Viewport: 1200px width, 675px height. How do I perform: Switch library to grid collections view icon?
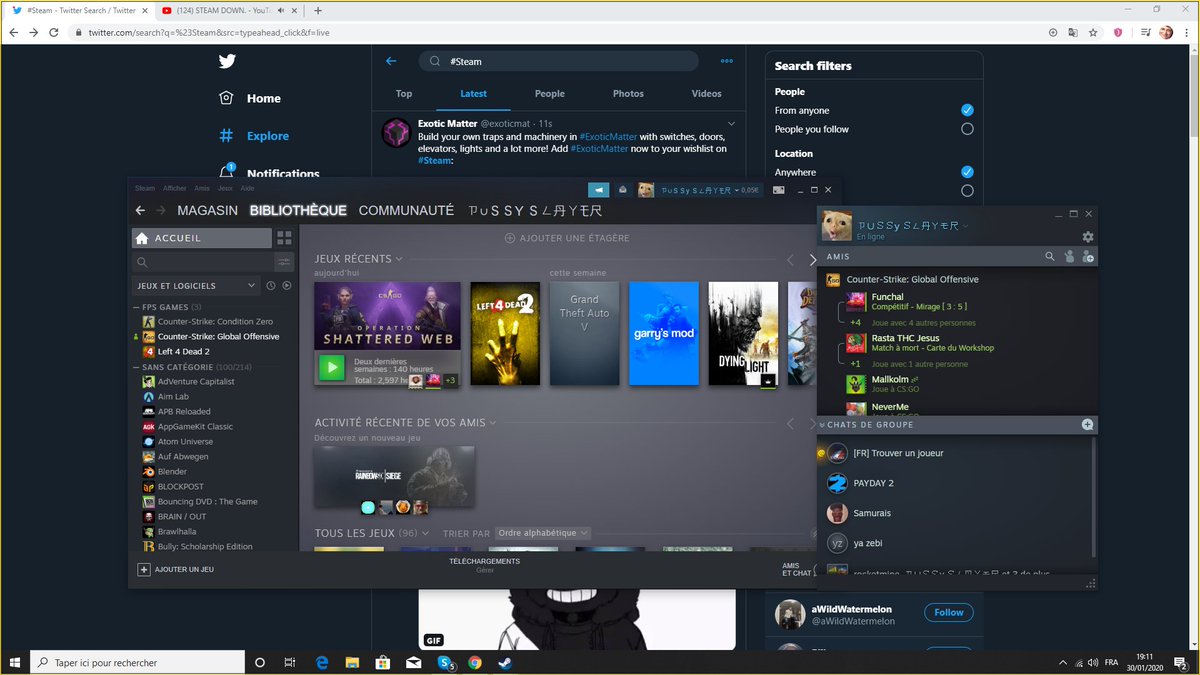pyautogui.click(x=284, y=238)
